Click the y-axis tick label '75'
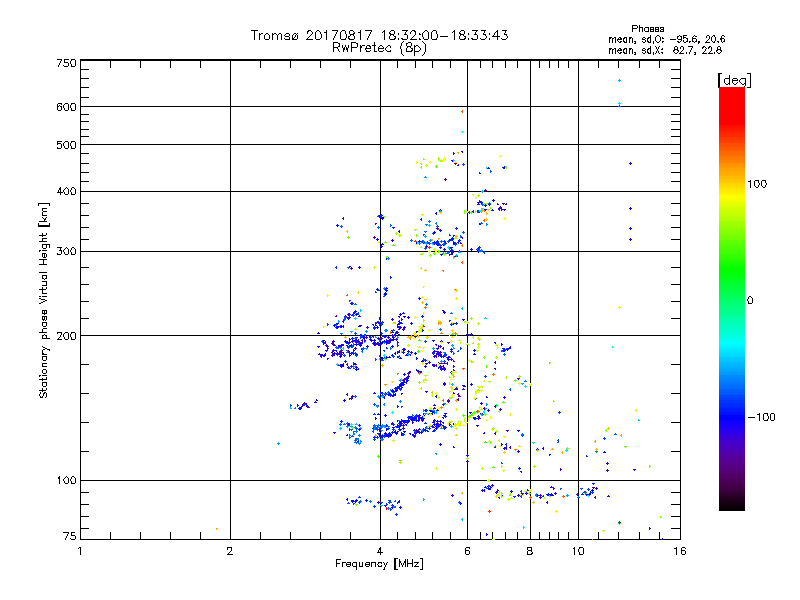 [70, 536]
